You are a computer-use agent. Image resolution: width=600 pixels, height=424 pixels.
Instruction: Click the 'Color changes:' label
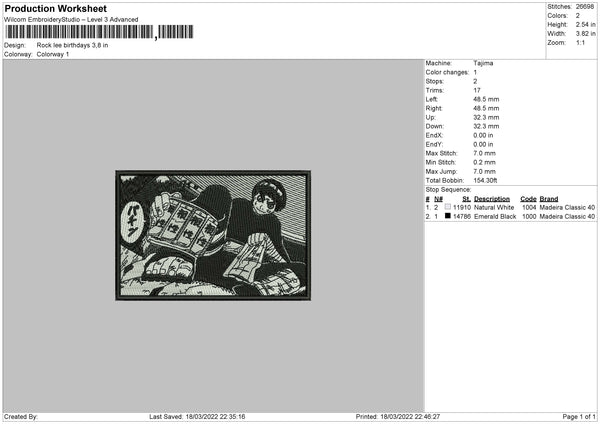pyautogui.click(x=447, y=72)
